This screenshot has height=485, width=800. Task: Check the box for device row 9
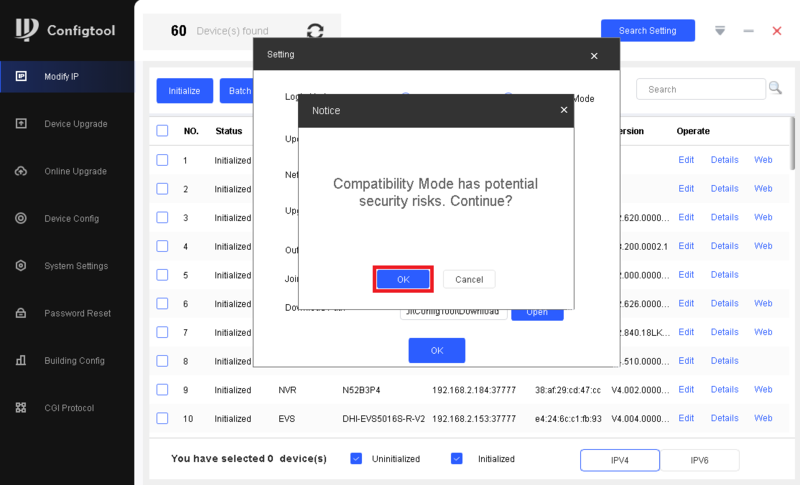point(162,390)
